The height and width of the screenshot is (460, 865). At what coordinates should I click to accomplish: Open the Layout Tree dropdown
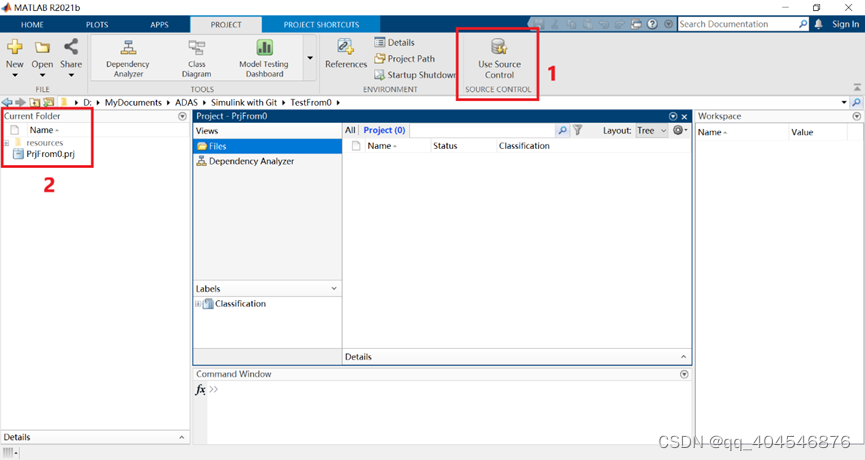point(652,131)
